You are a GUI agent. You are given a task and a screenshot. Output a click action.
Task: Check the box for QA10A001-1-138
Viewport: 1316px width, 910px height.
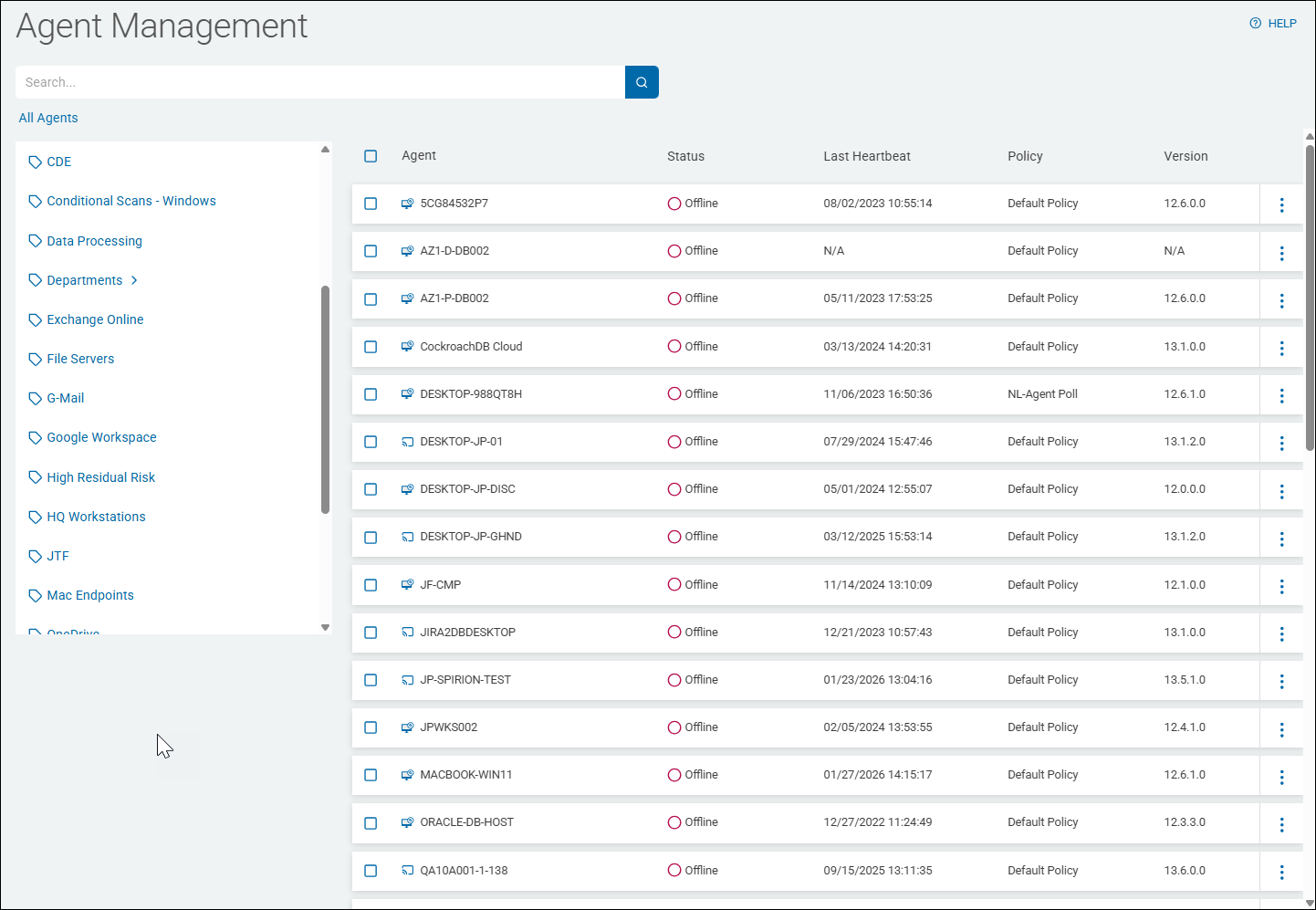pyautogui.click(x=371, y=871)
